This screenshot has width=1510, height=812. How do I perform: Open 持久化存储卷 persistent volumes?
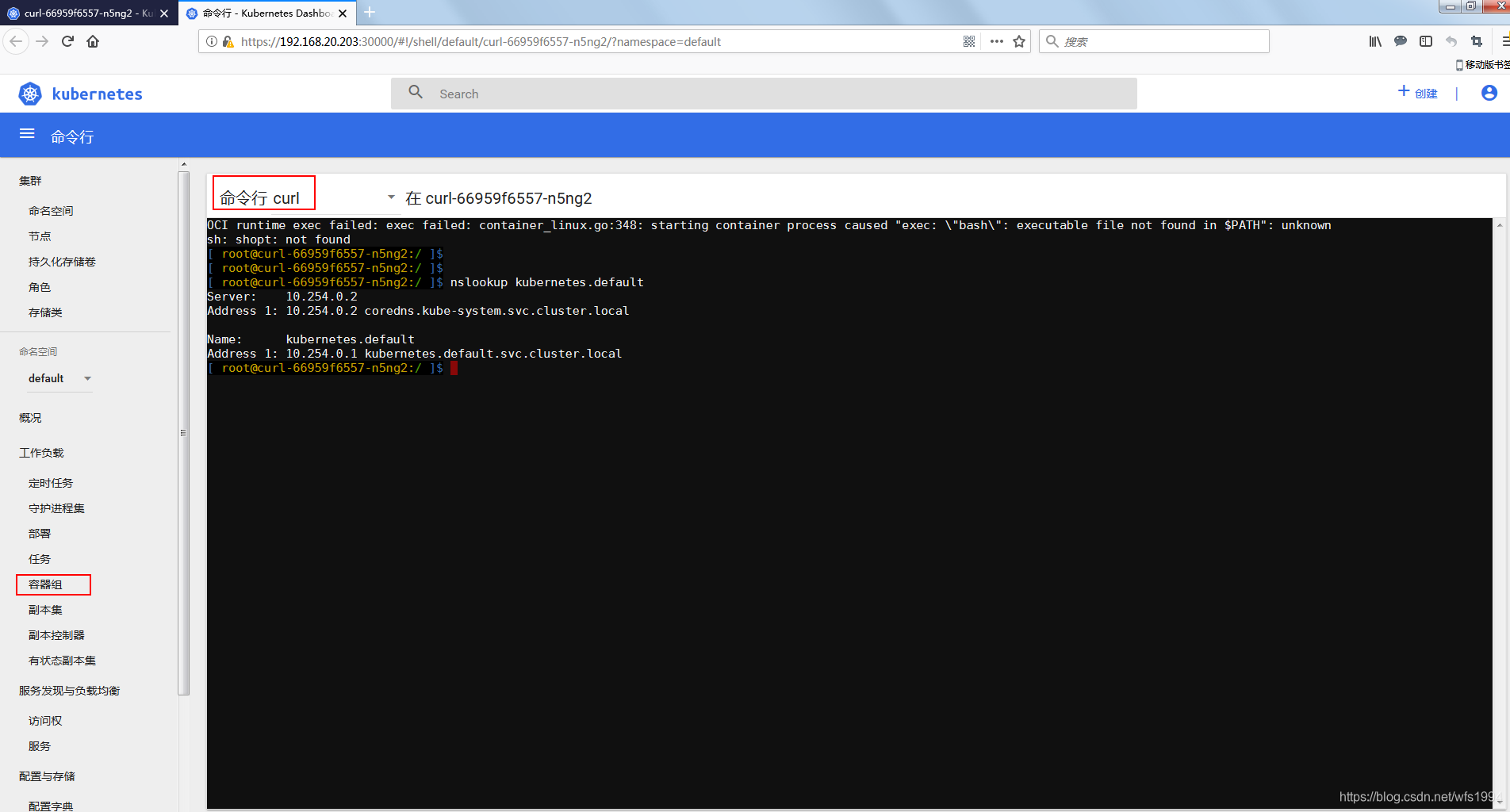tap(62, 262)
